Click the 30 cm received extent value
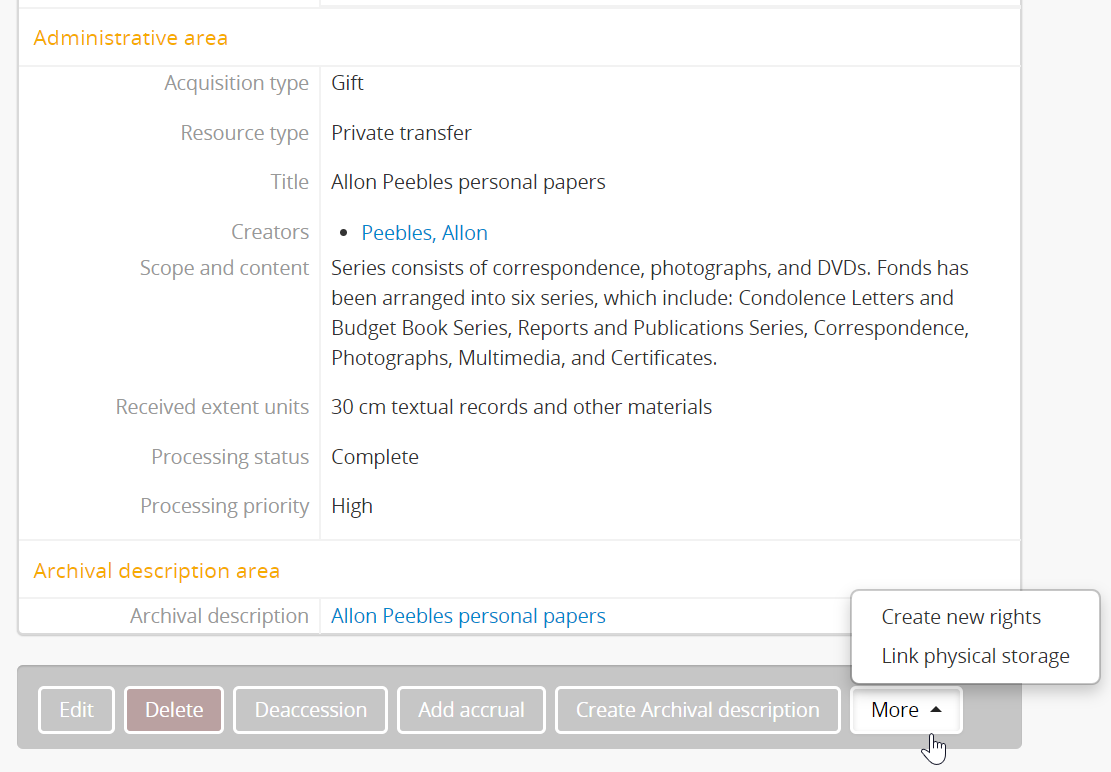This screenshot has height=772, width=1111. 521,407
